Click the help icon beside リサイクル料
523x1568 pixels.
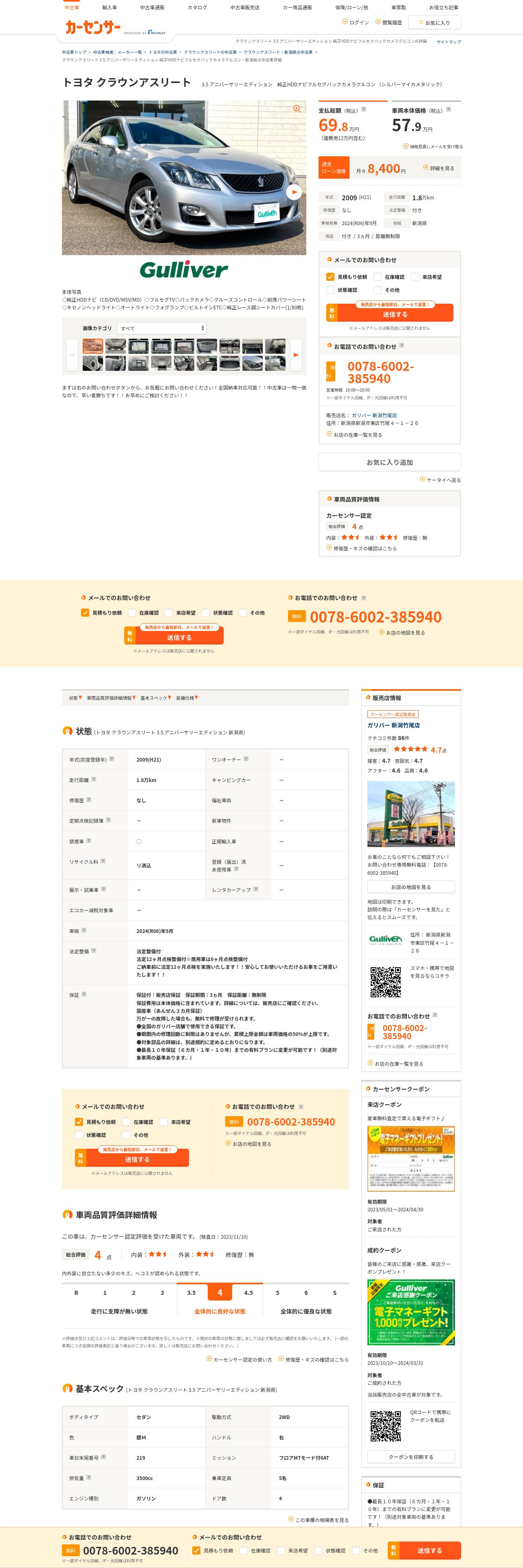(103, 861)
